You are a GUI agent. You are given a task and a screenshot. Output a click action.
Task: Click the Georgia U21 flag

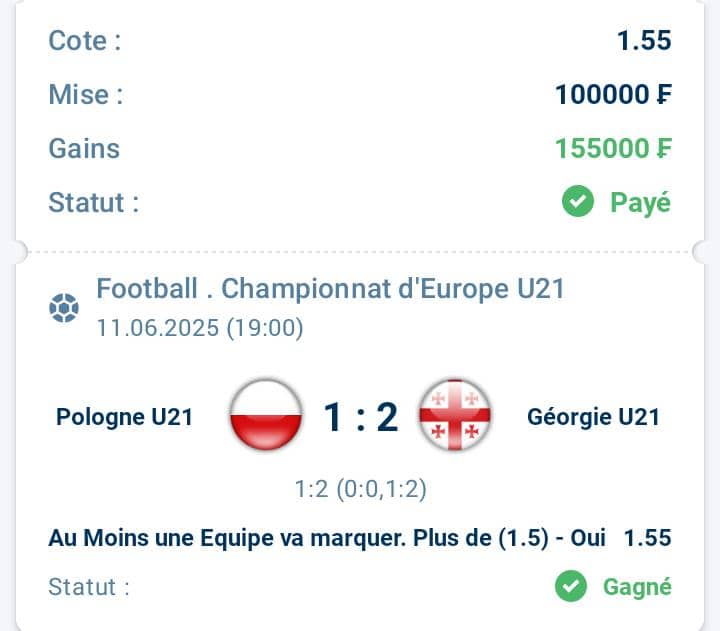coord(455,415)
